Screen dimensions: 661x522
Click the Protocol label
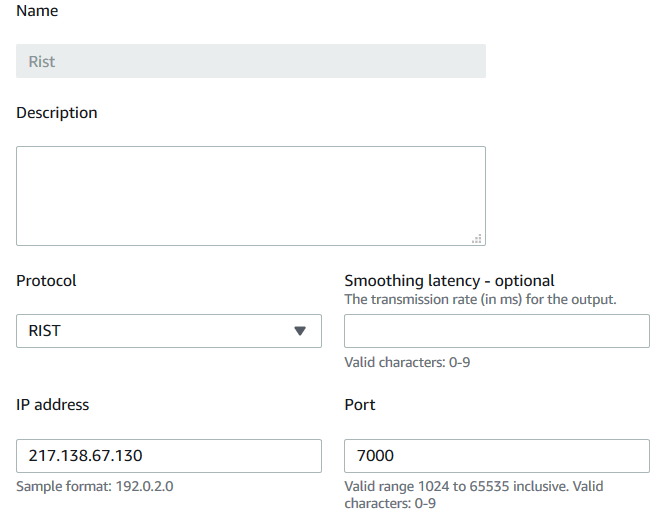tap(46, 281)
